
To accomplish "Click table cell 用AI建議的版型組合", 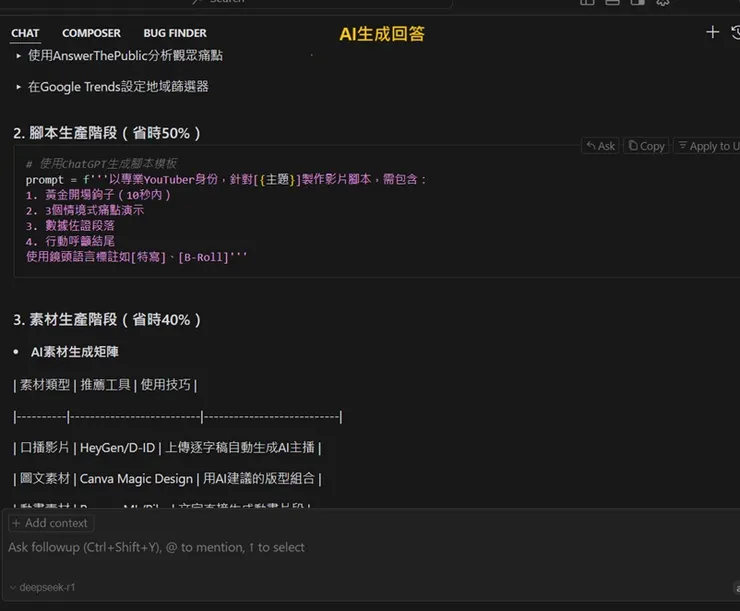I will click(259, 479).
